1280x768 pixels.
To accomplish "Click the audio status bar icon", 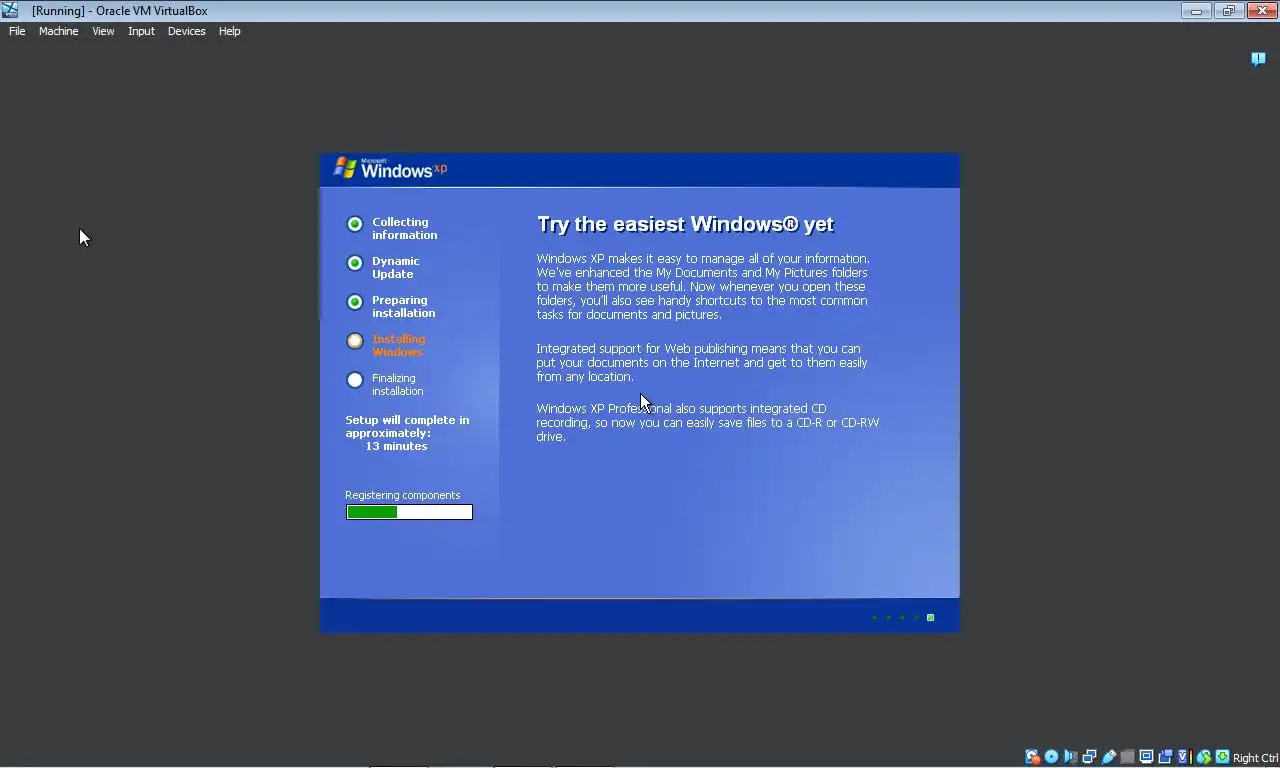I will click(1070, 757).
